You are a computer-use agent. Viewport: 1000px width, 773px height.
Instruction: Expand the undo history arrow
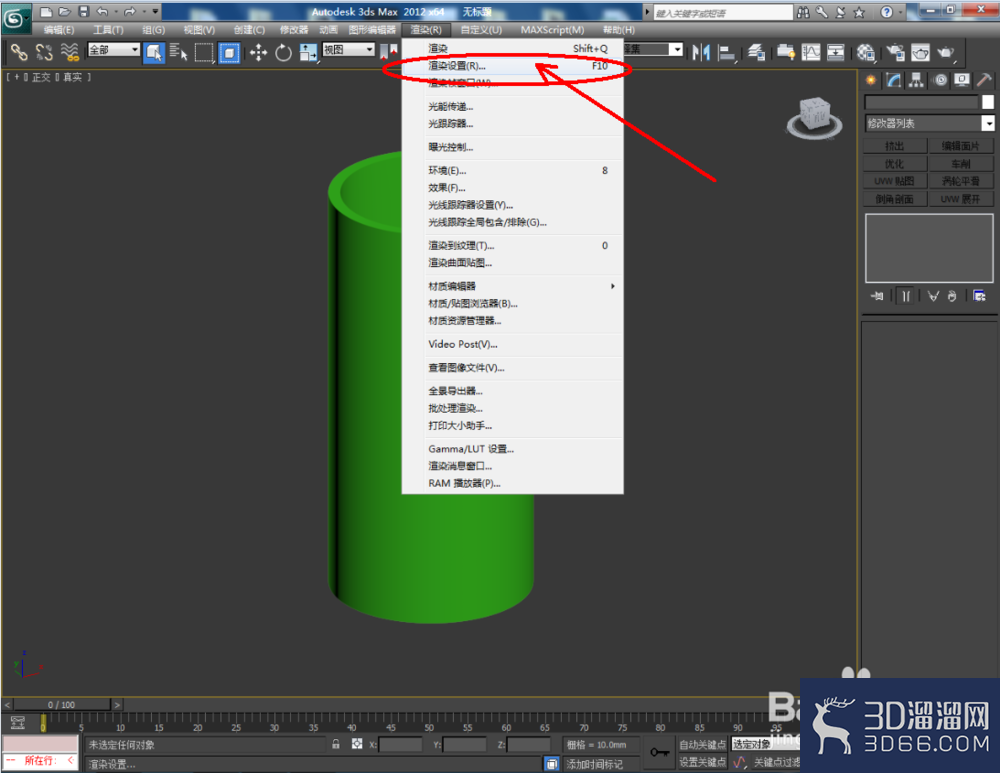click(115, 11)
